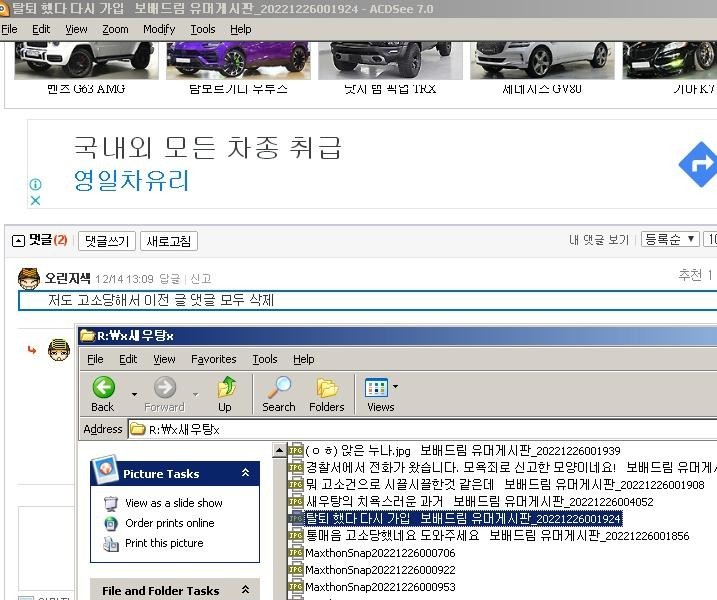Open the Modify menu in ACDSee
Screen dimensions: 717x600
pos(158,29)
